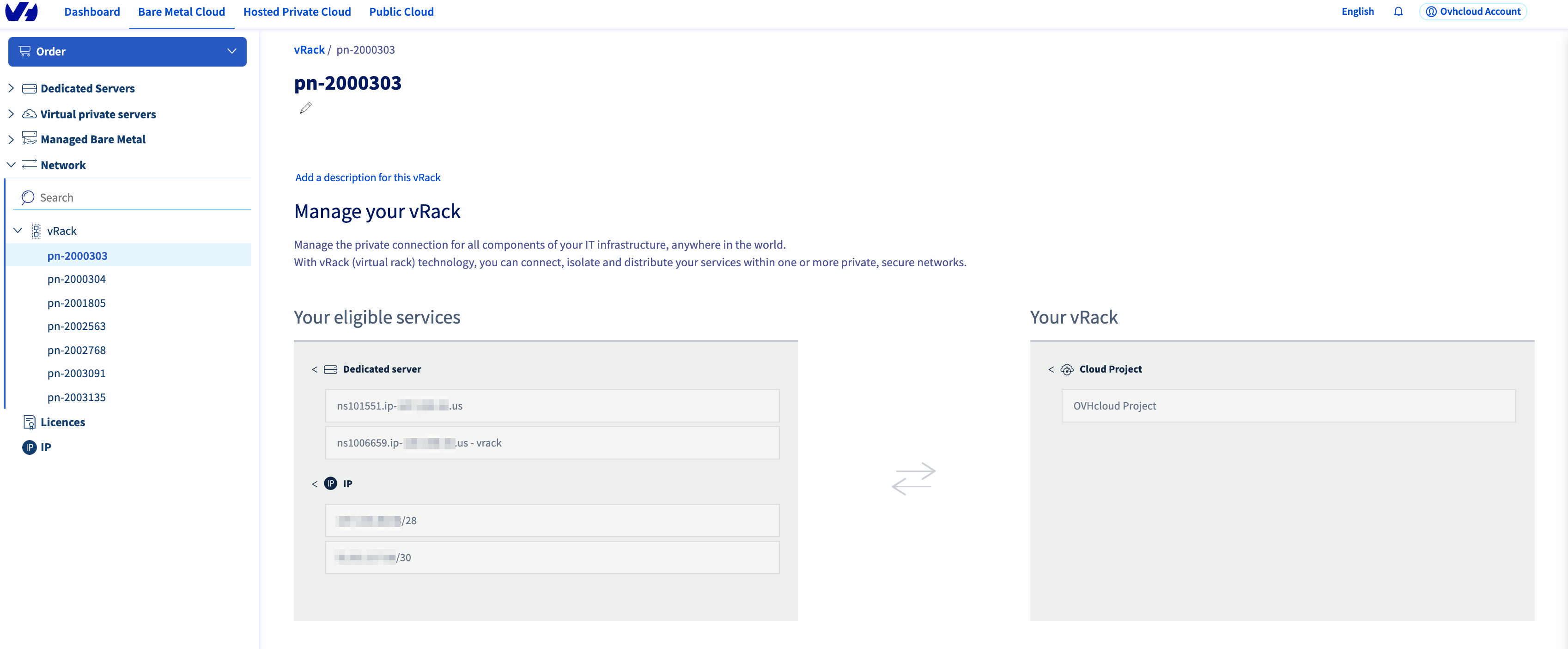Switch to Public Cloud tab
This screenshot has height=649, width=1568.
(401, 12)
